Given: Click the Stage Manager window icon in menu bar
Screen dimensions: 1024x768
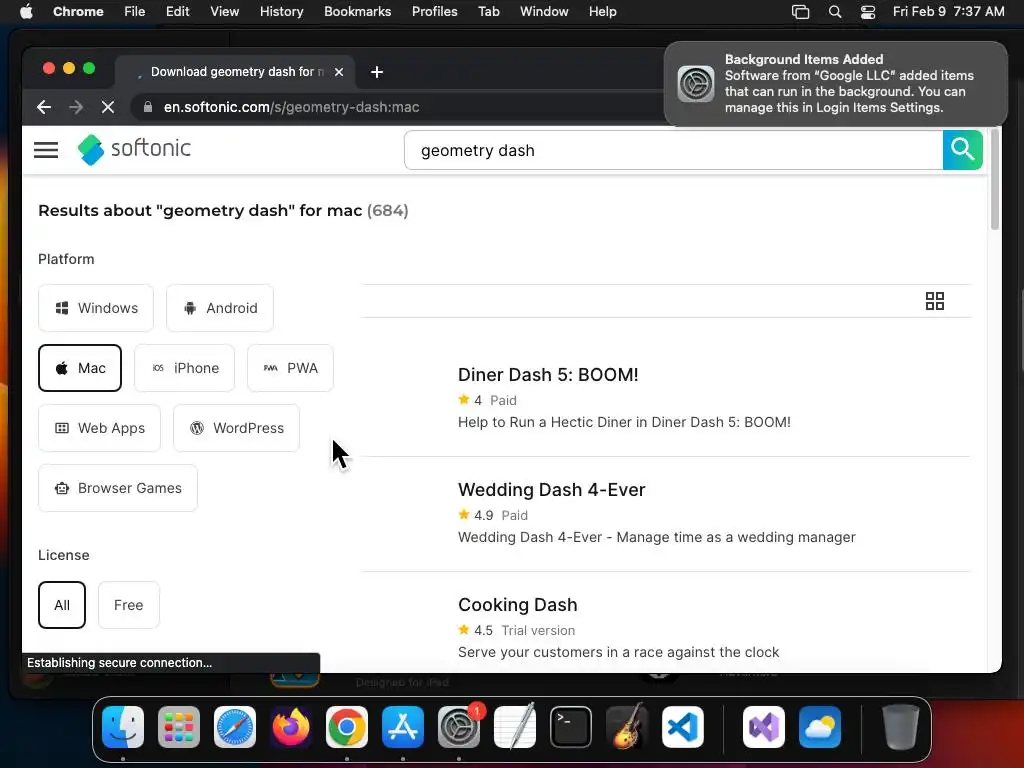Looking at the screenshot, I should pyautogui.click(x=800, y=12).
